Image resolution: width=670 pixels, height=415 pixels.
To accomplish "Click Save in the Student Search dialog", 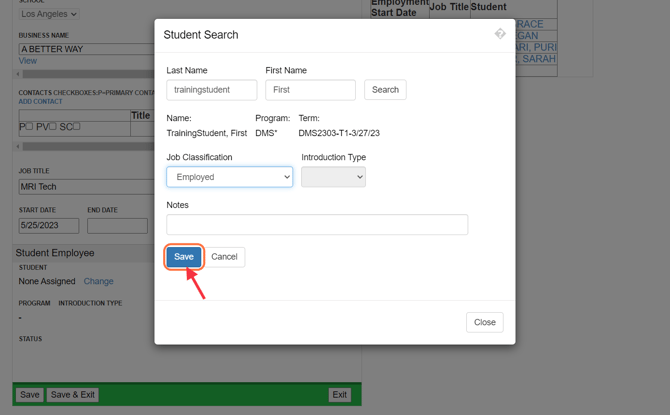I will pos(184,257).
